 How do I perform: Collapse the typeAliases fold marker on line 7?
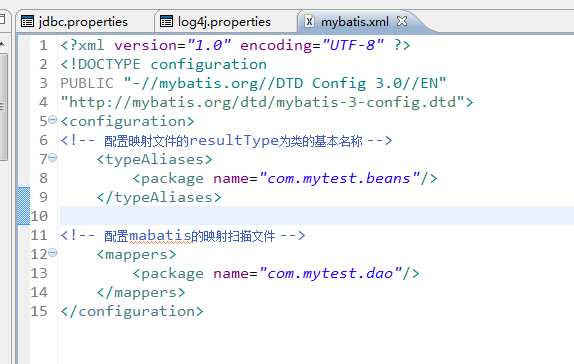(x=53, y=157)
